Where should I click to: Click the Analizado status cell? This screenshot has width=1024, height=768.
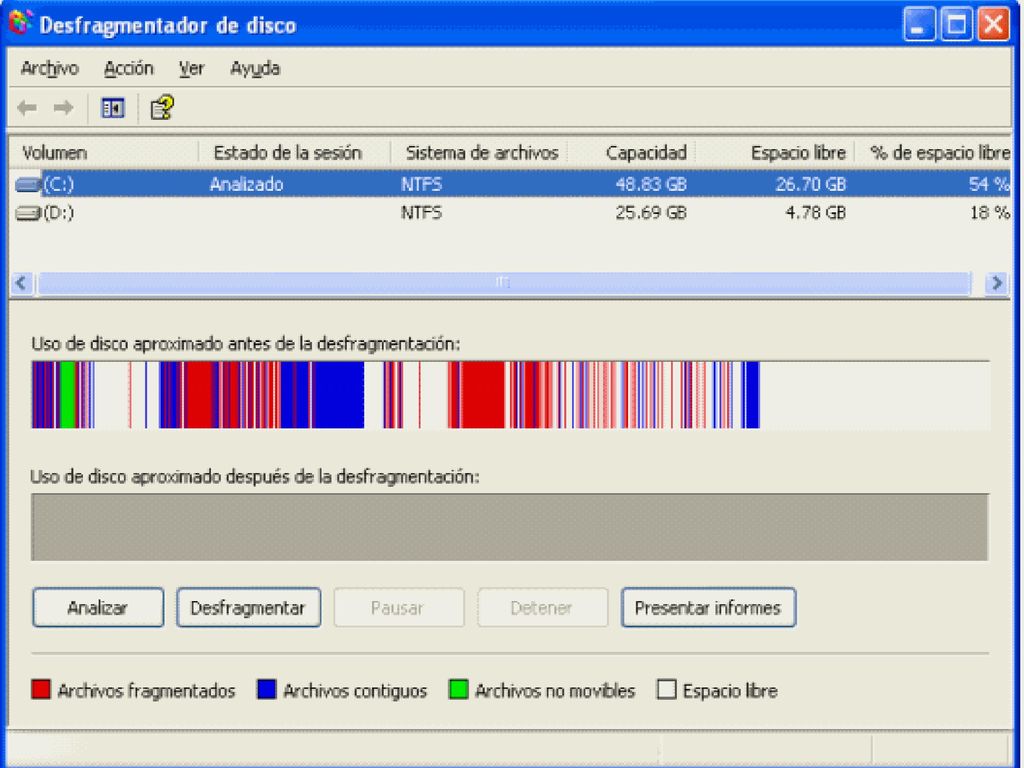tap(246, 185)
